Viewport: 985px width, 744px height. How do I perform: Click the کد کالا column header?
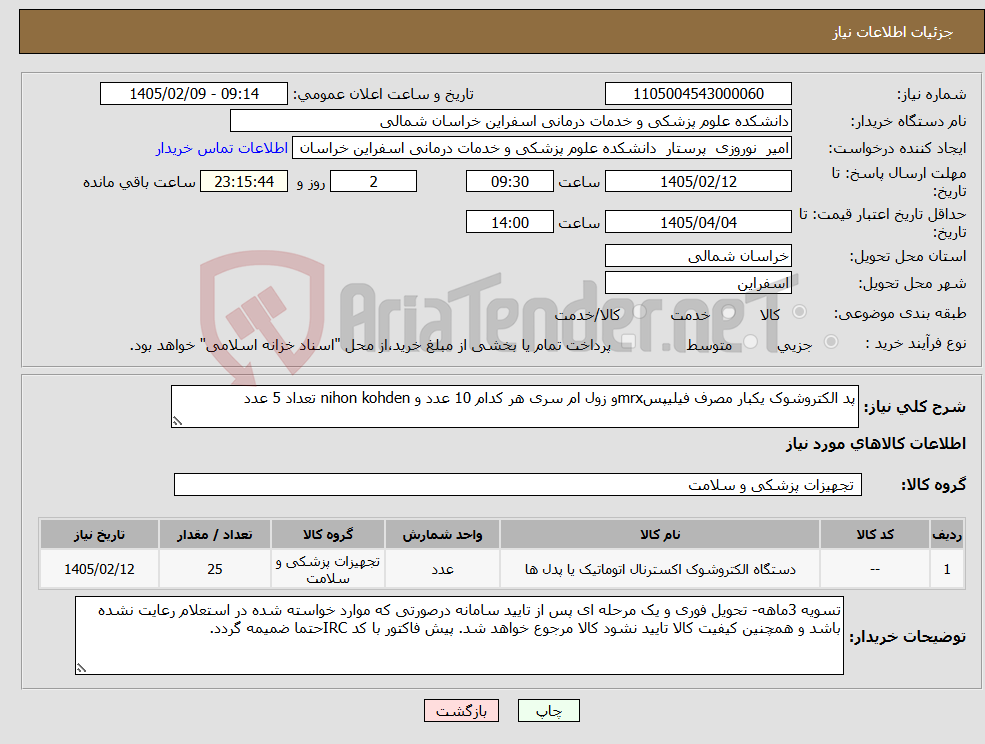pyautogui.click(x=875, y=534)
